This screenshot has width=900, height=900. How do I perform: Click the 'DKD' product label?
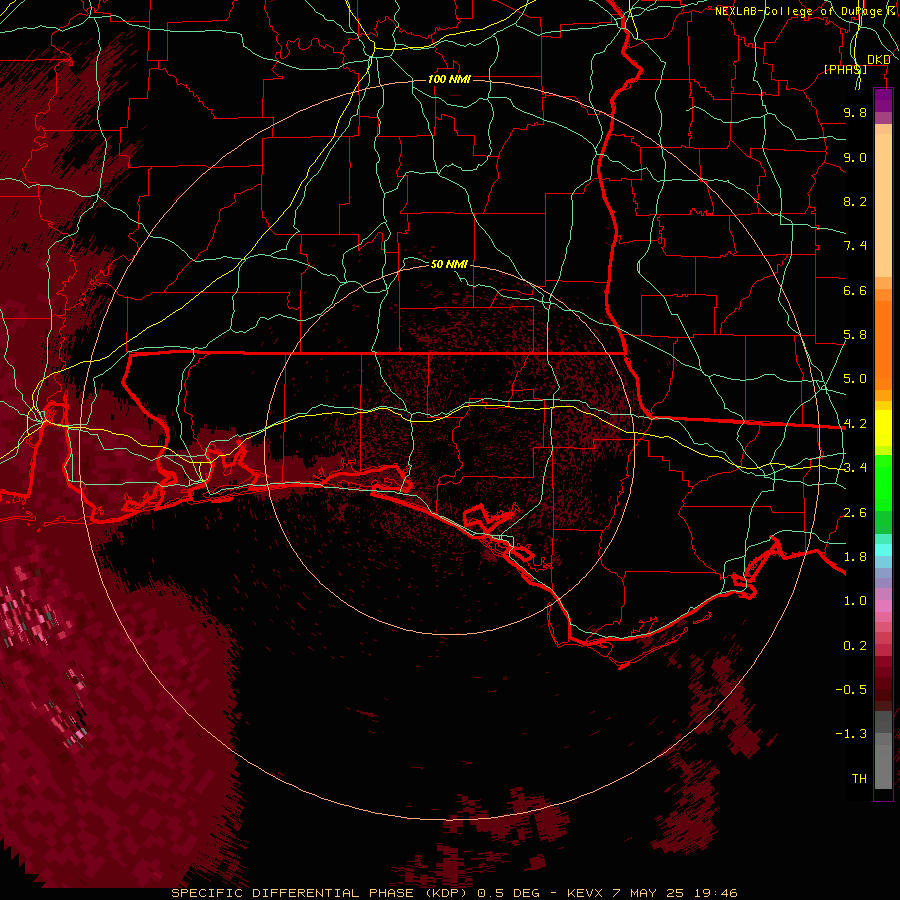click(x=878, y=60)
